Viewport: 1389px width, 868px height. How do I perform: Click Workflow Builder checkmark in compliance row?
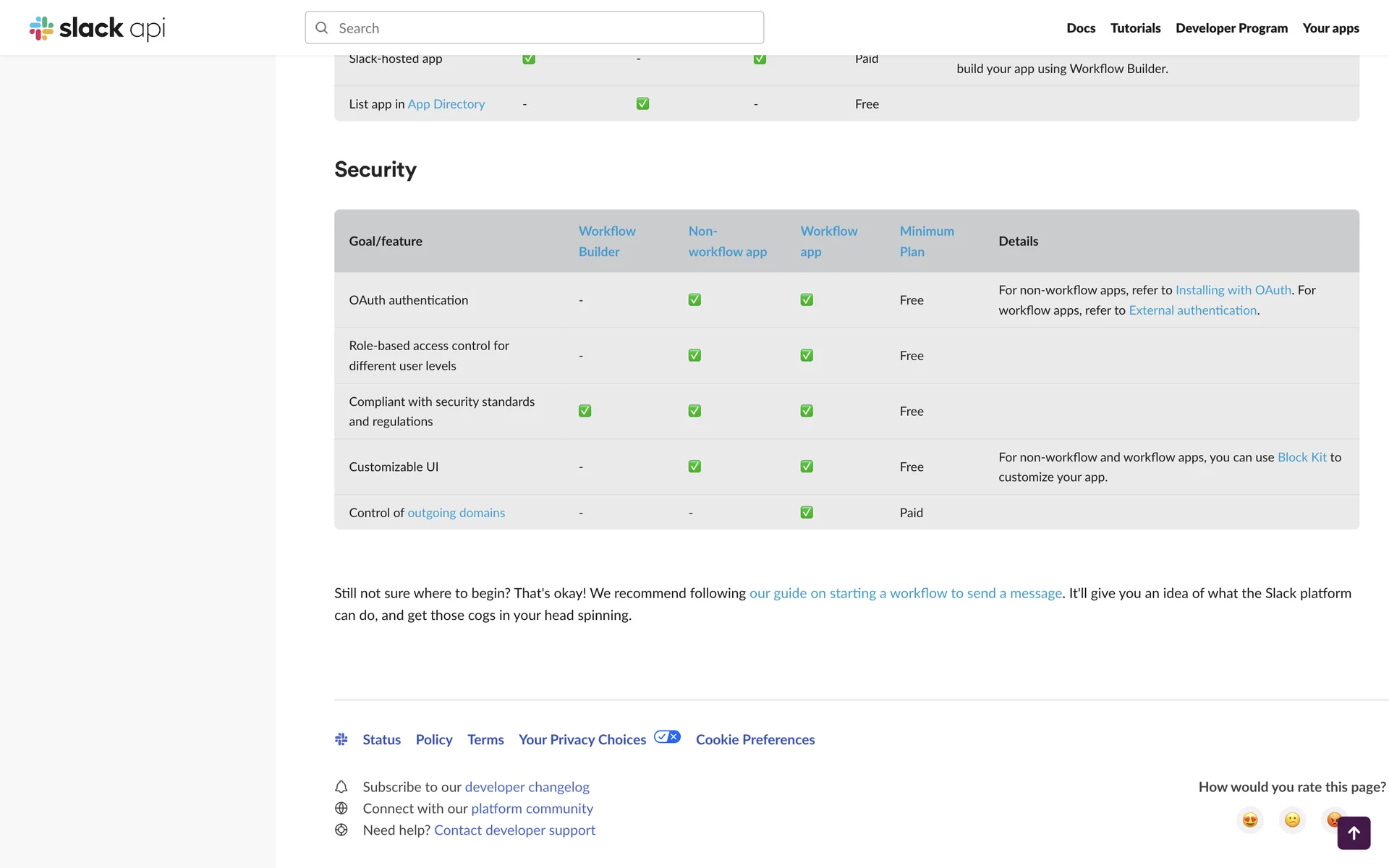click(585, 411)
